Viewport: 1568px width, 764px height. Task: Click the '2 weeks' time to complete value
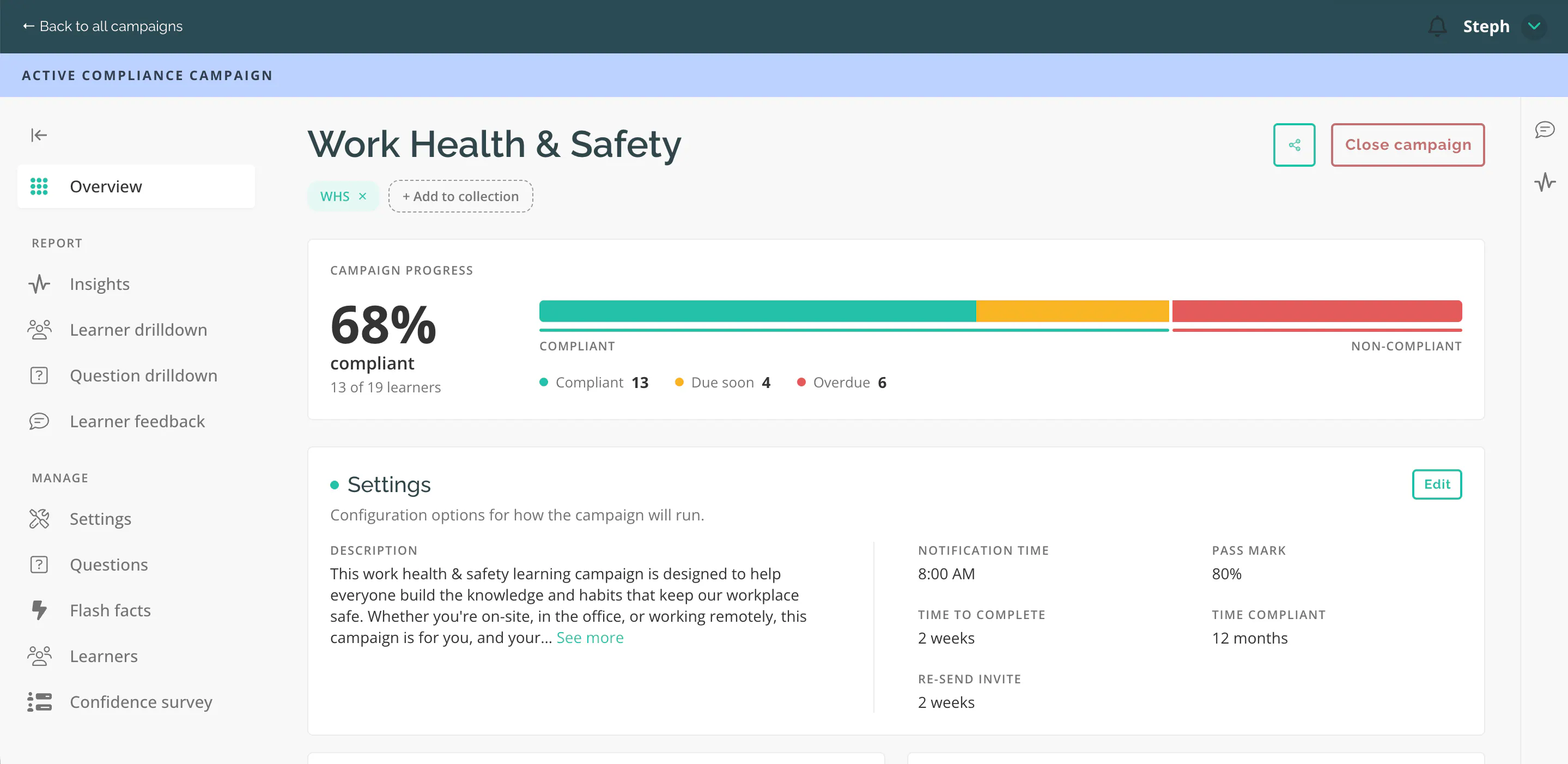pos(946,638)
